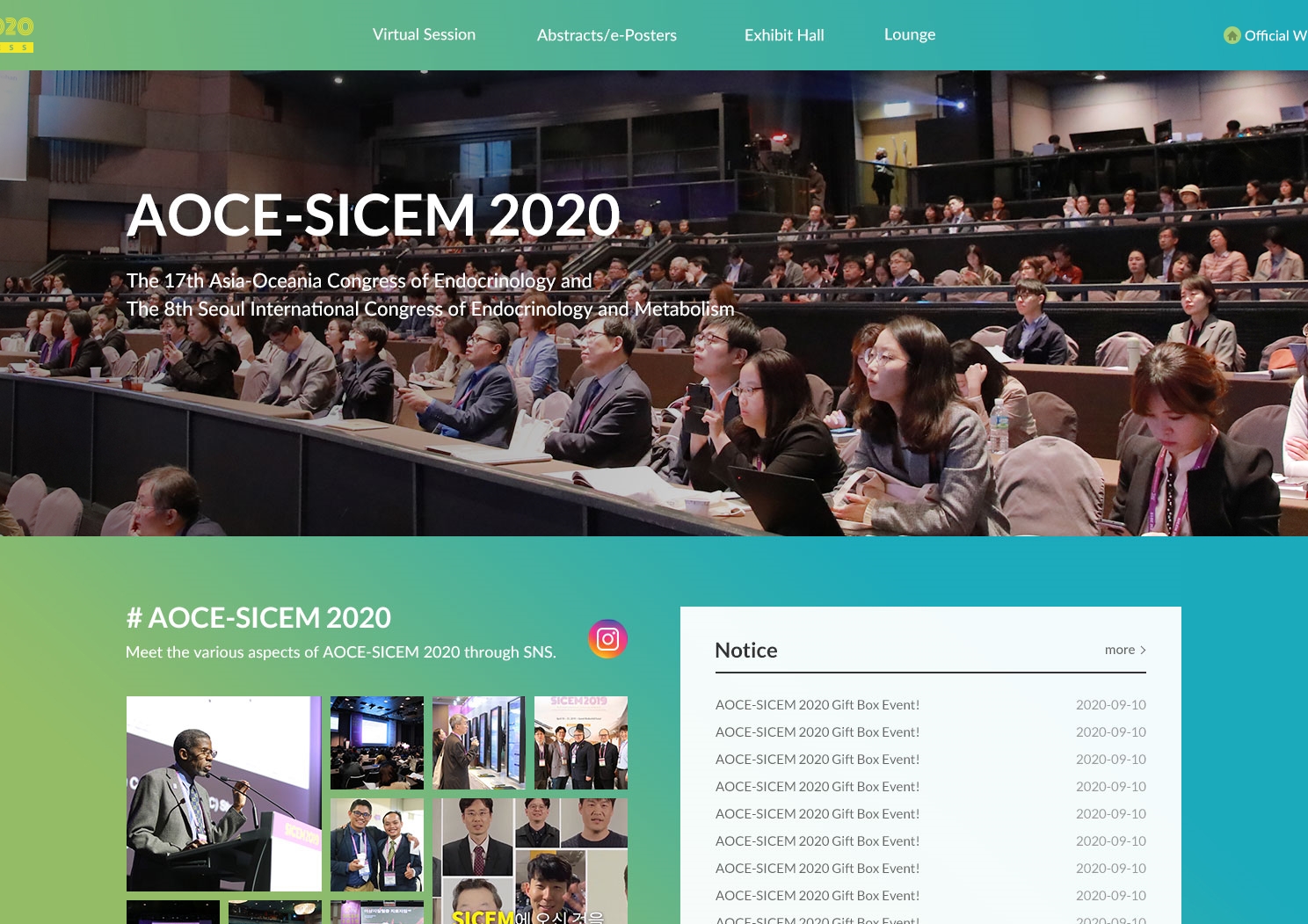Viewport: 1308px width, 924px height.
Task: Open the Lounge menu
Action: [x=910, y=34]
